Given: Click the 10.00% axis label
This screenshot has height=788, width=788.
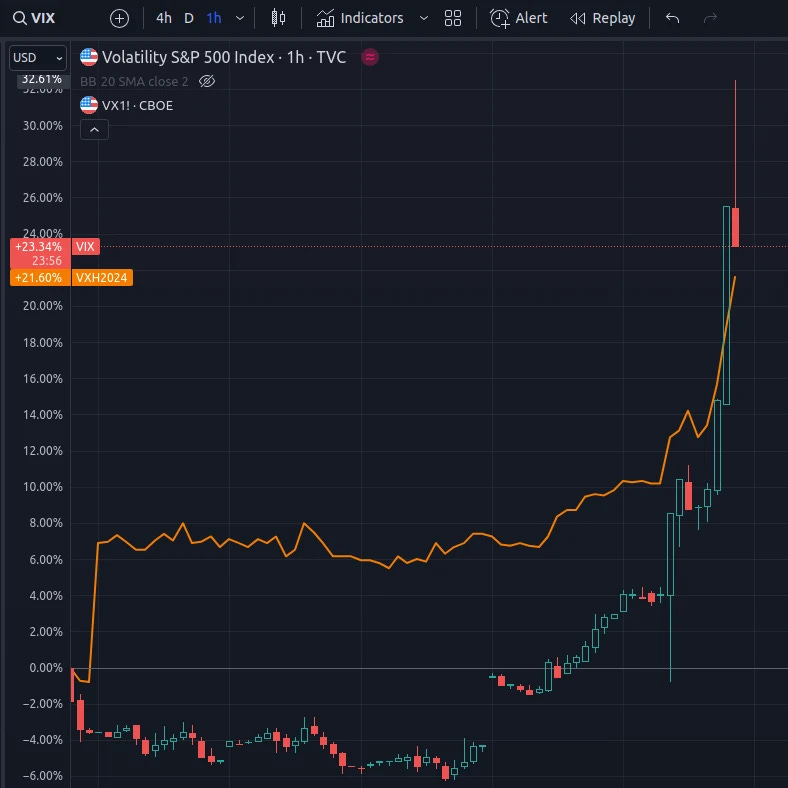Looking at the screenshot, I should click(43, 487).
